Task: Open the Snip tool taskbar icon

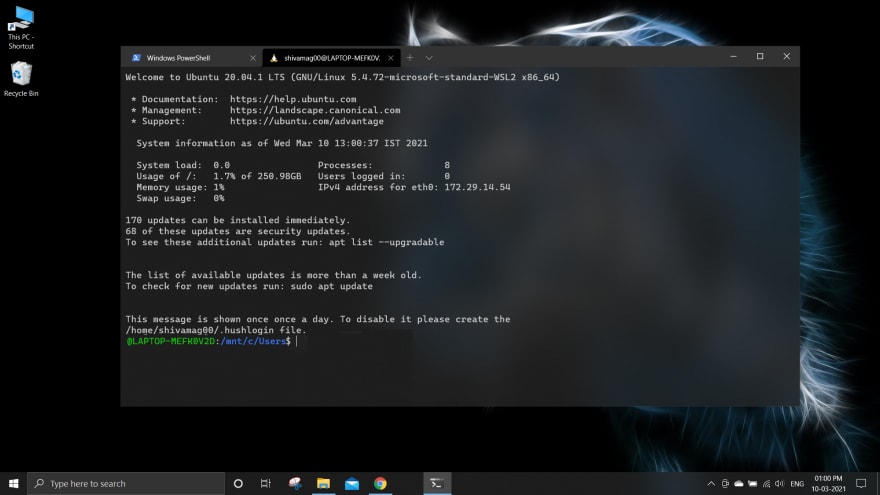Action: (x=295, y=483)
